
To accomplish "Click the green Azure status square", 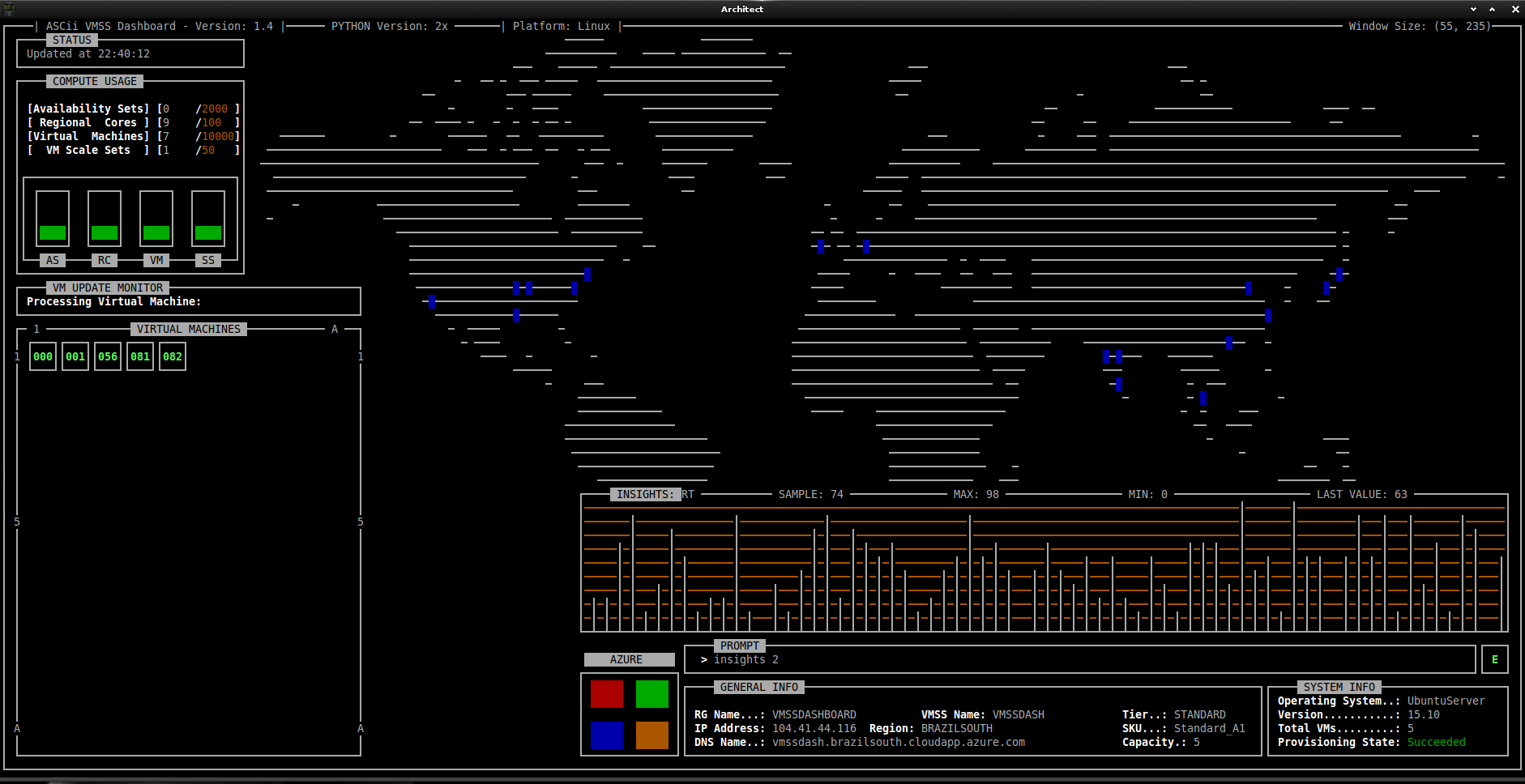I will point(652,694).
